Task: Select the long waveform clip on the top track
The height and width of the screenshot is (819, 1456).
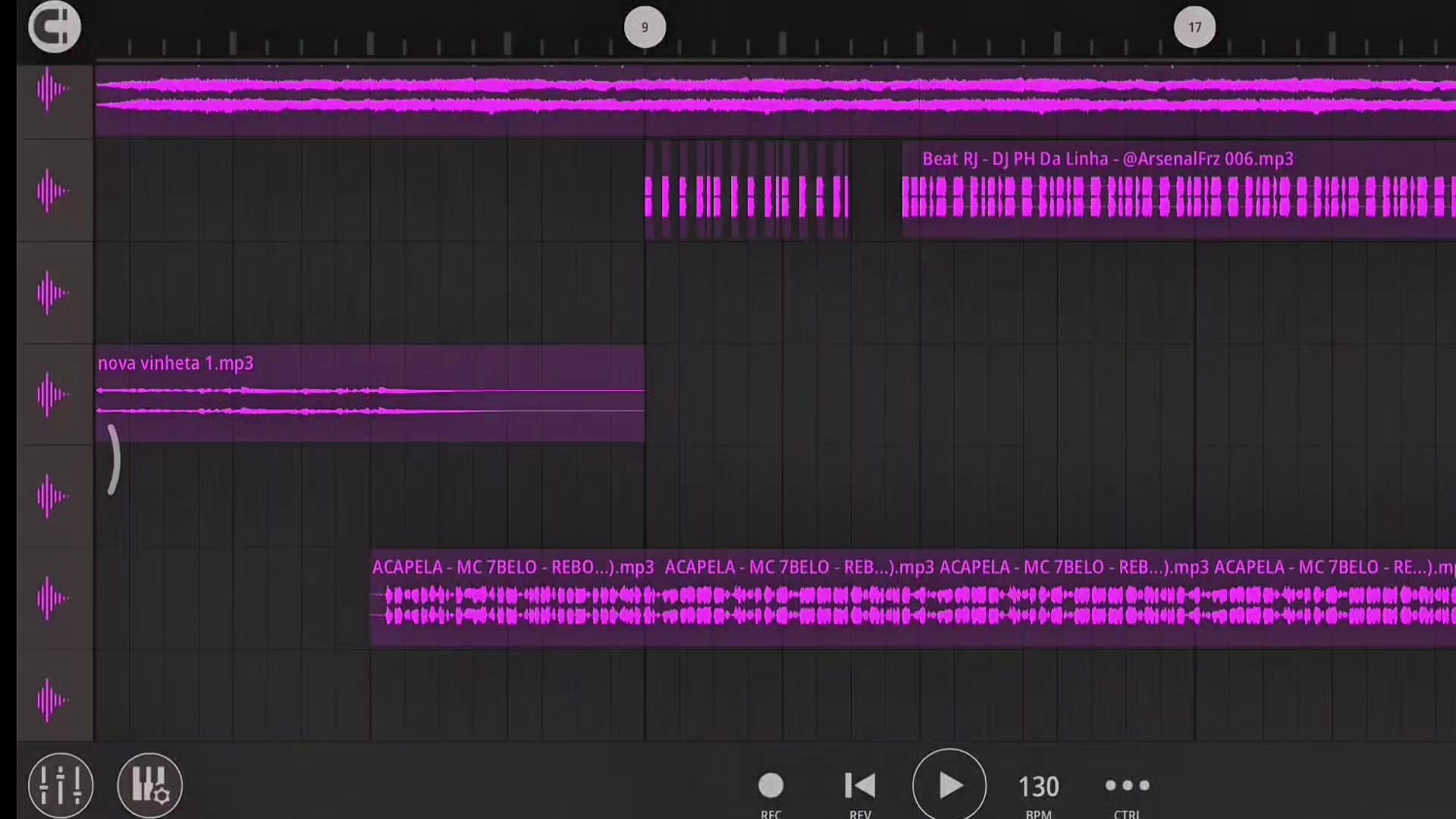Action: pos(775,100)
